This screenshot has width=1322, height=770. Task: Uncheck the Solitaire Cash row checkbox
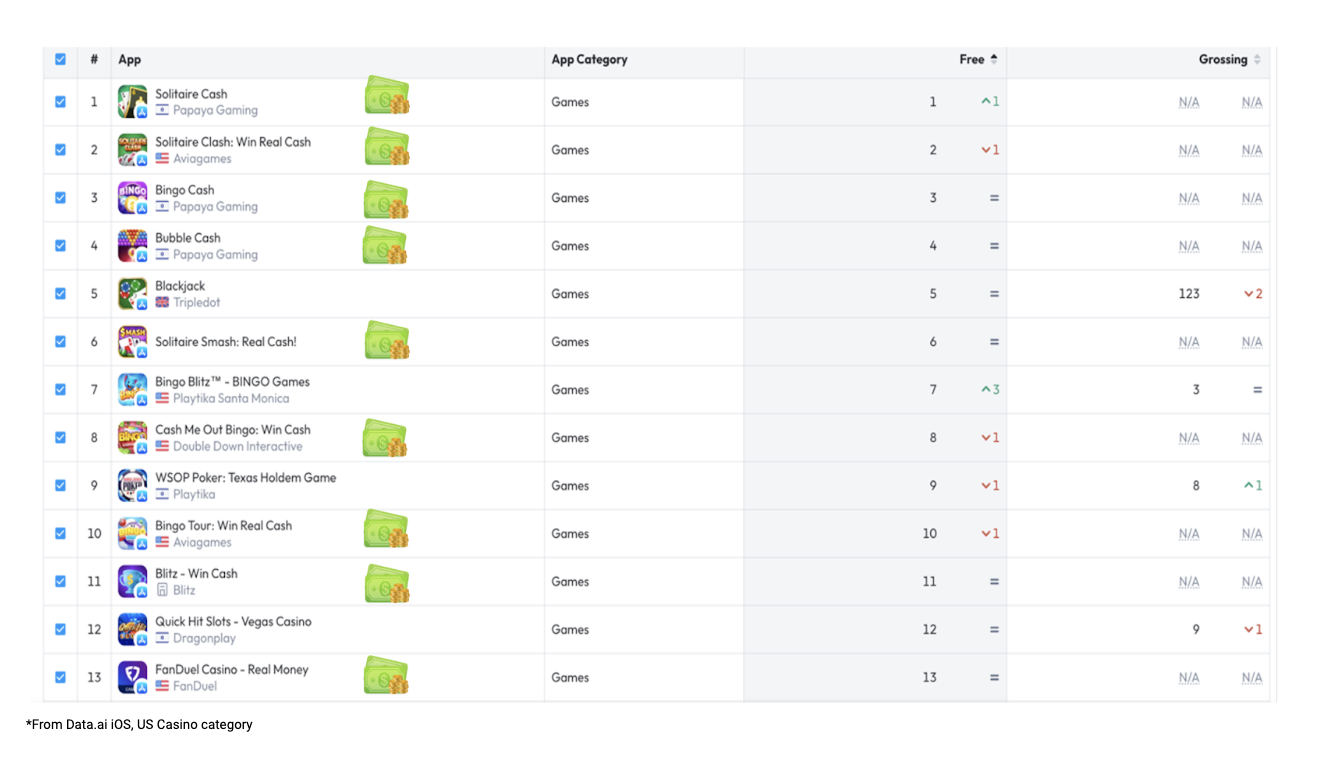(60, 102)
